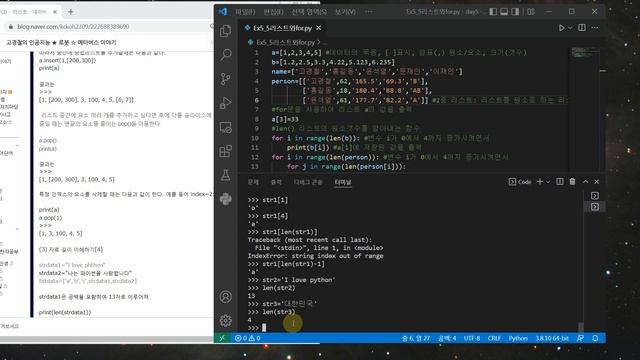Expand hidden title bar menus ellipsis
640x360 pixels.
point(369,12)
